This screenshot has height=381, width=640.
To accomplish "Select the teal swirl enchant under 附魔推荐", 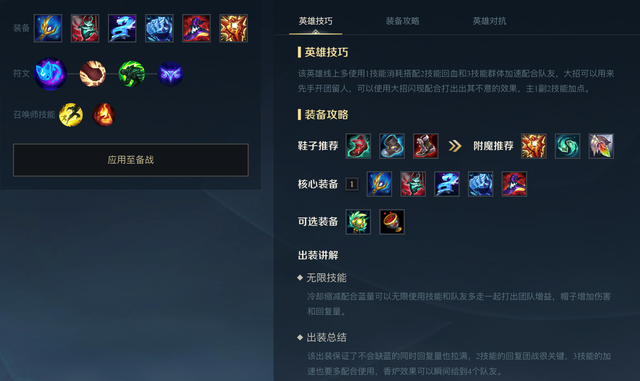I will [567, 146].
